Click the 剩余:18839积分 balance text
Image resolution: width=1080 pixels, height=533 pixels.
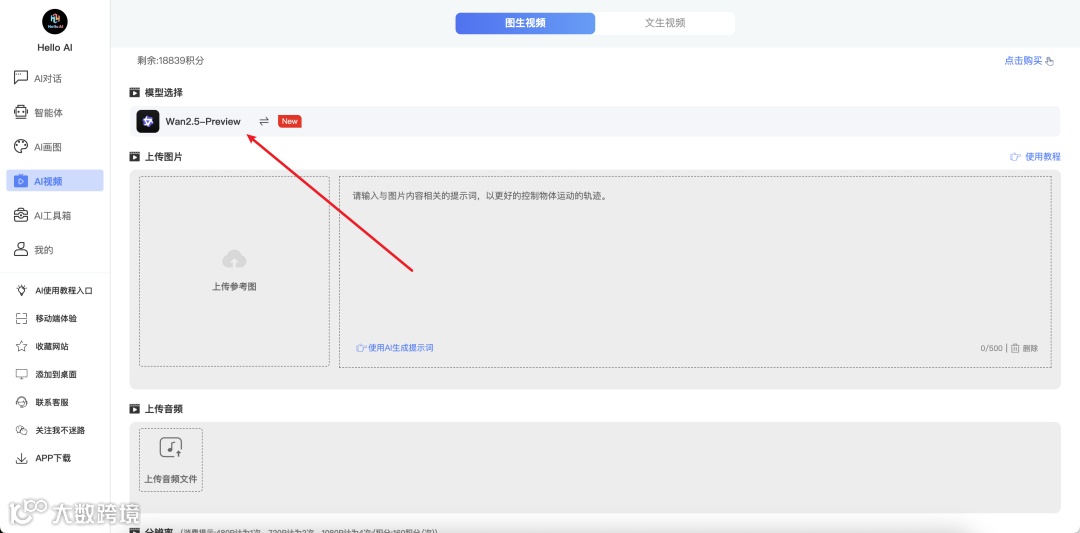[x=170, y=61]
